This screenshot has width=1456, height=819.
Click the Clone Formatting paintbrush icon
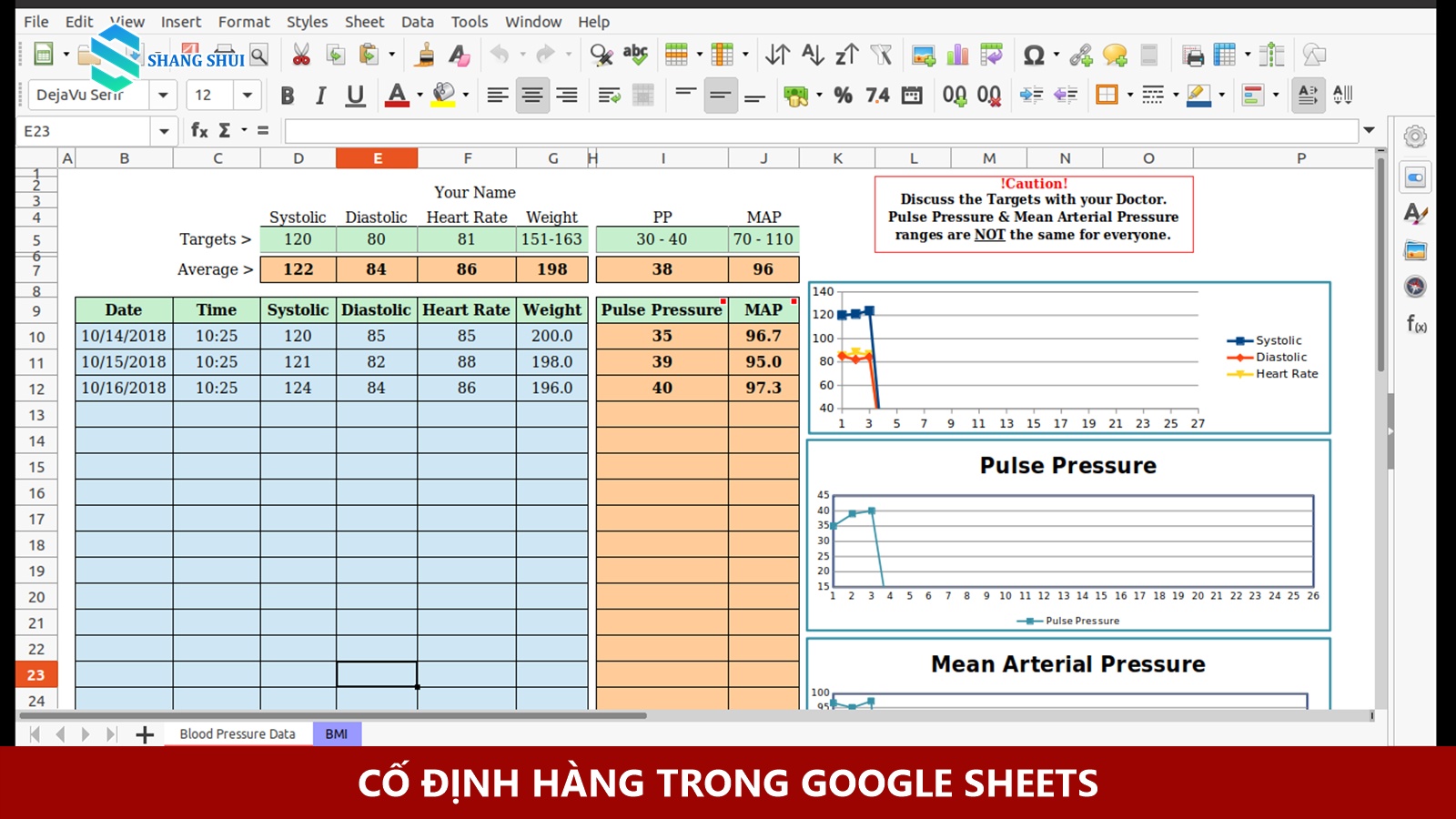click(x=424, y=56)
